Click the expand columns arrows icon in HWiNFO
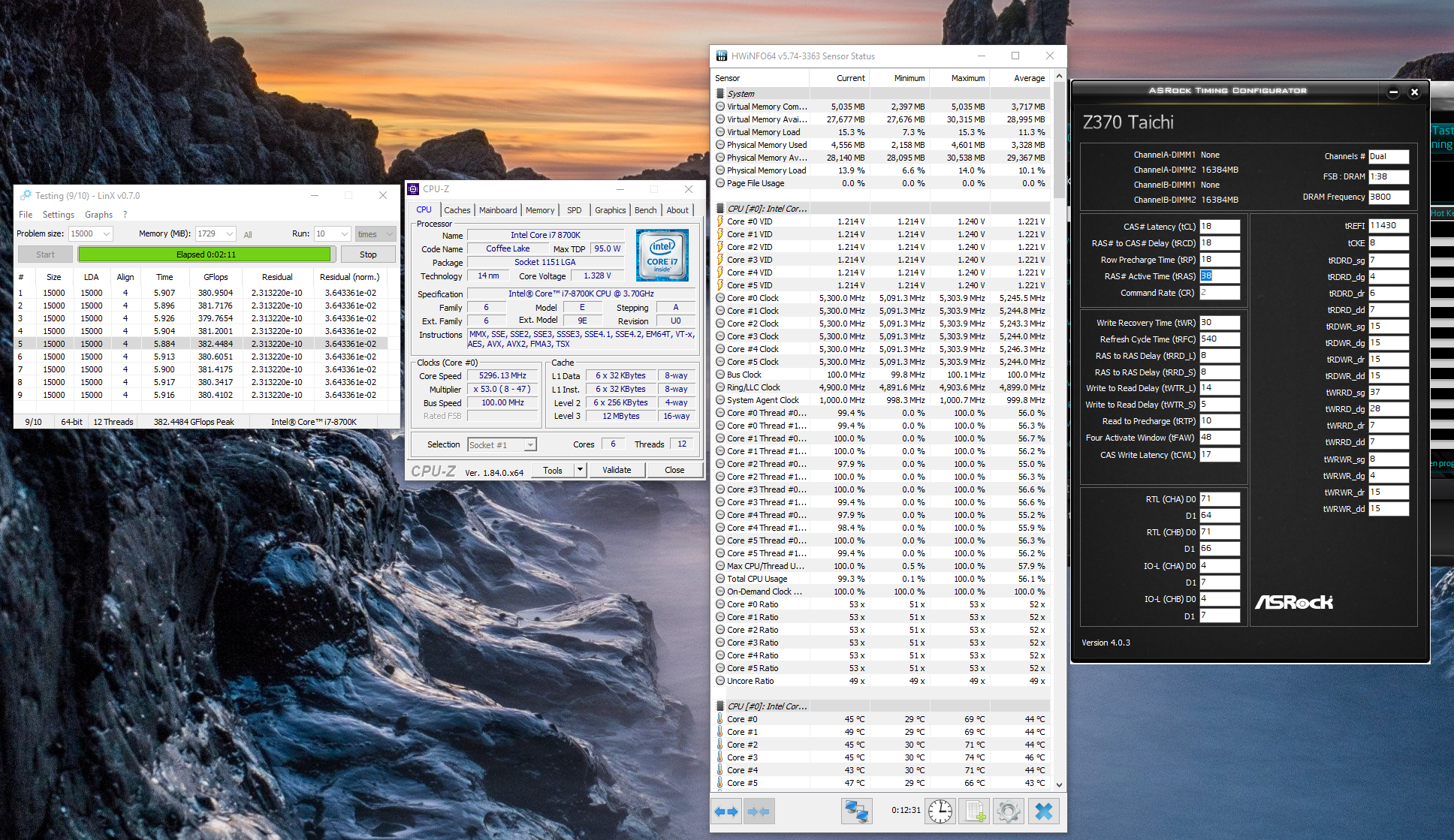 click(x=726, y=811)
